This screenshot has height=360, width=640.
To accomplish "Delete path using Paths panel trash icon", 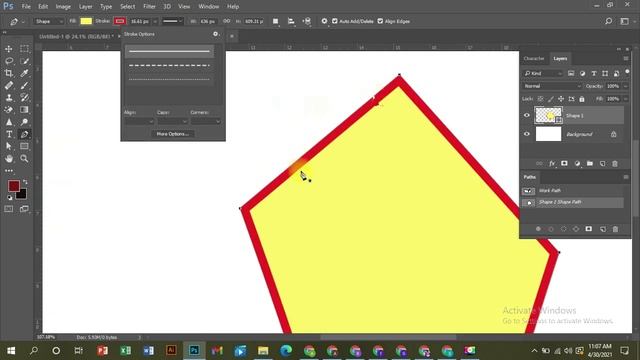I will 615,229.
